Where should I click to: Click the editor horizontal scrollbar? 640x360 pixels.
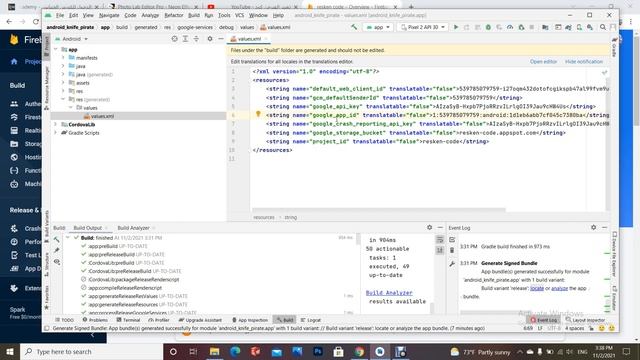coord(378,210)
